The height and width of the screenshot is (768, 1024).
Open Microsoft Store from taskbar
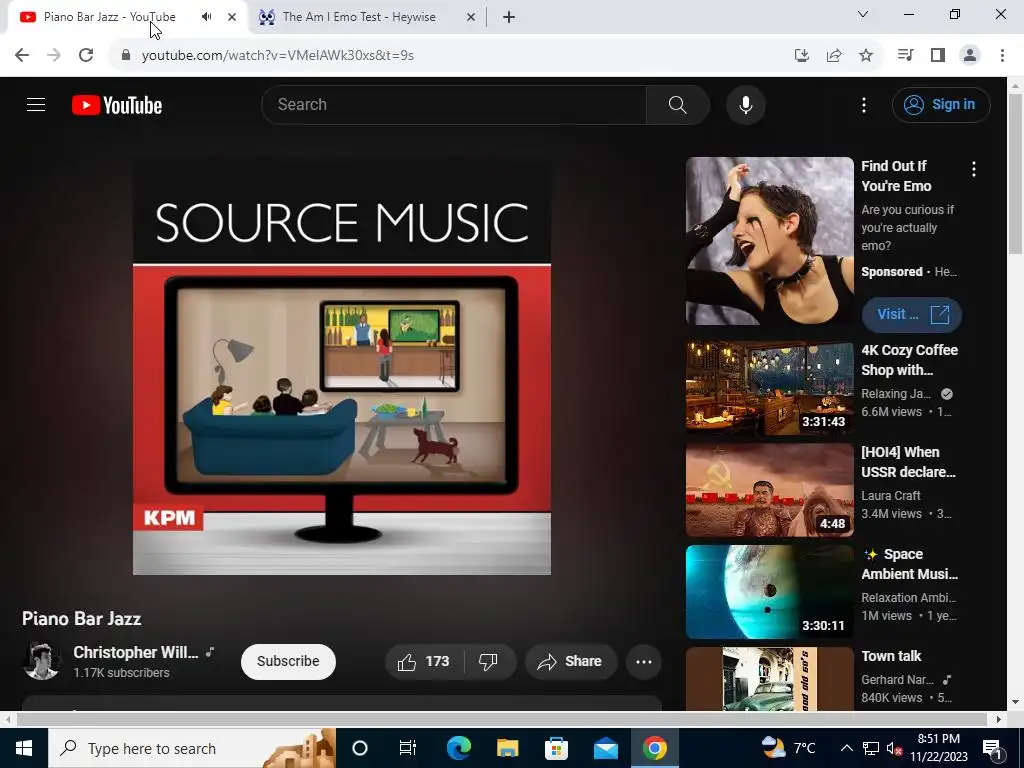click(x=556, y=748)
